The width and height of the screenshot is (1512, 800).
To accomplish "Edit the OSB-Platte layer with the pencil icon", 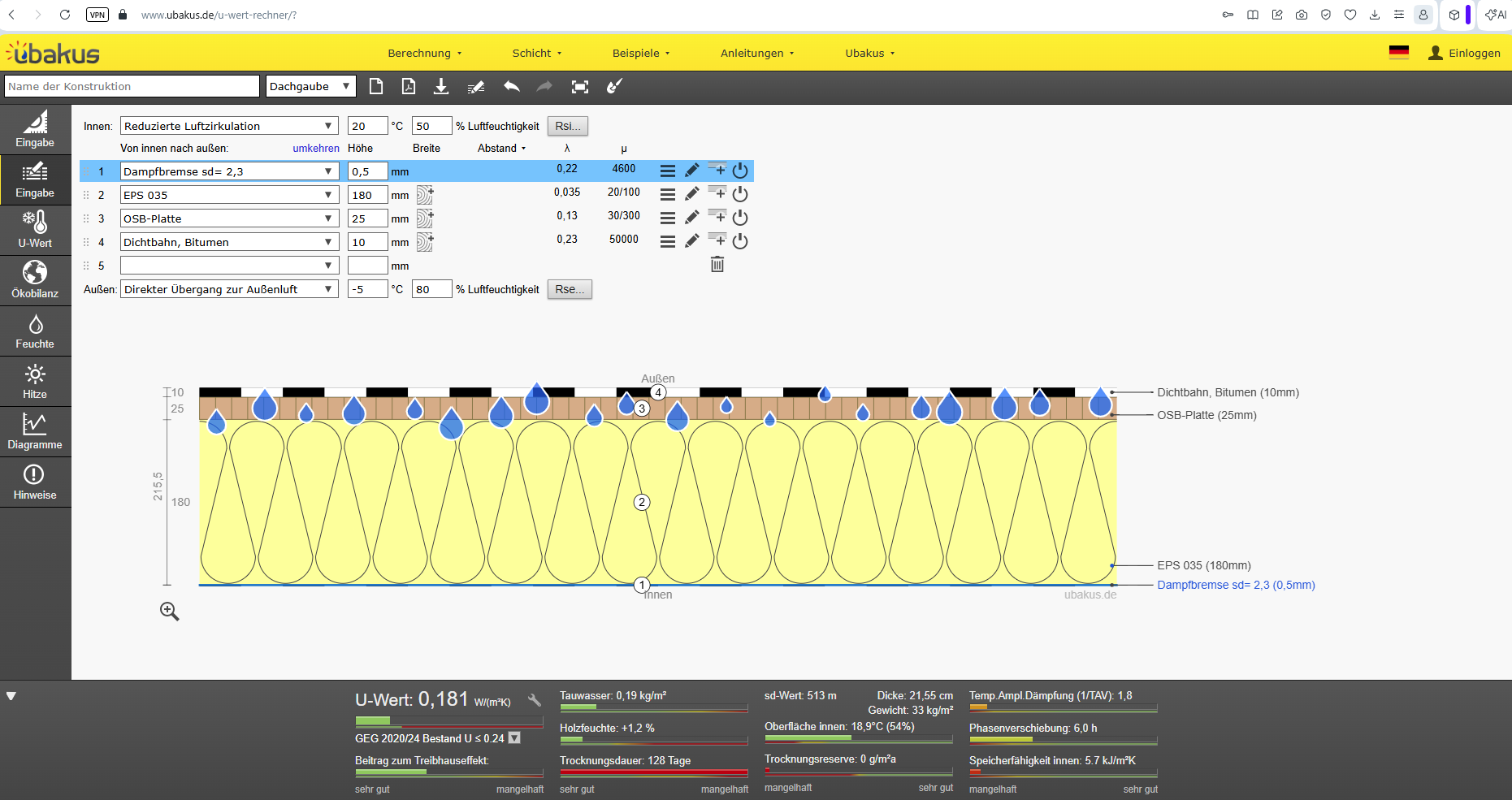I will click(x=691, y=218).
